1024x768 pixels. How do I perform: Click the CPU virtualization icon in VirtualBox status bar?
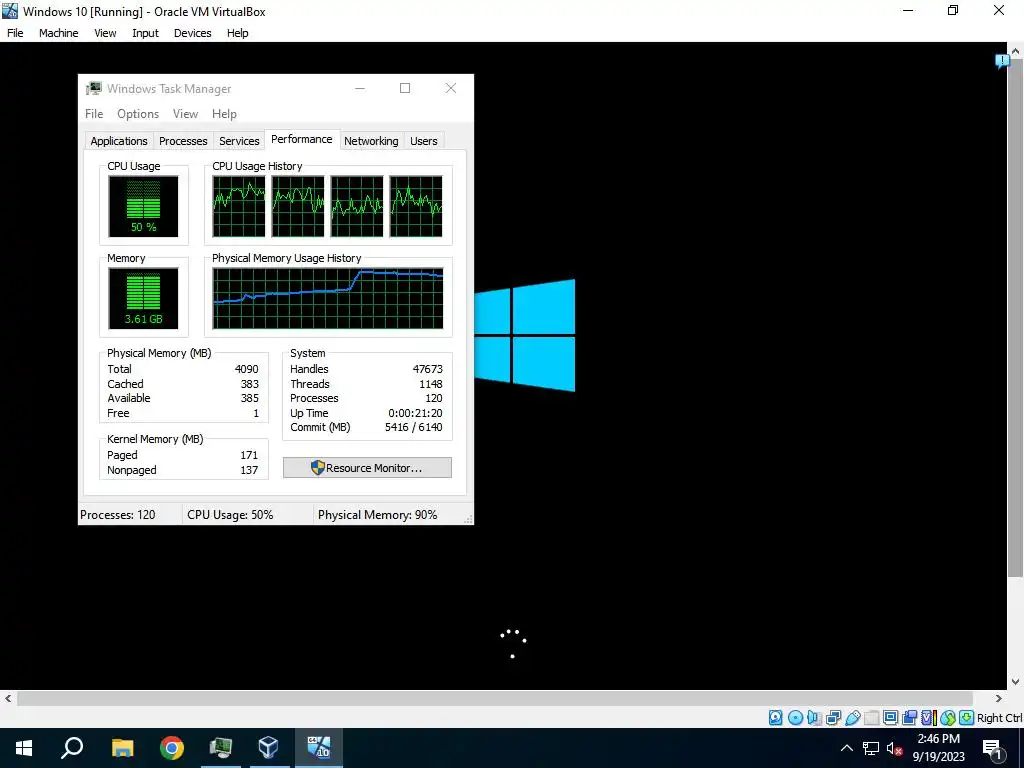point(929,718)
